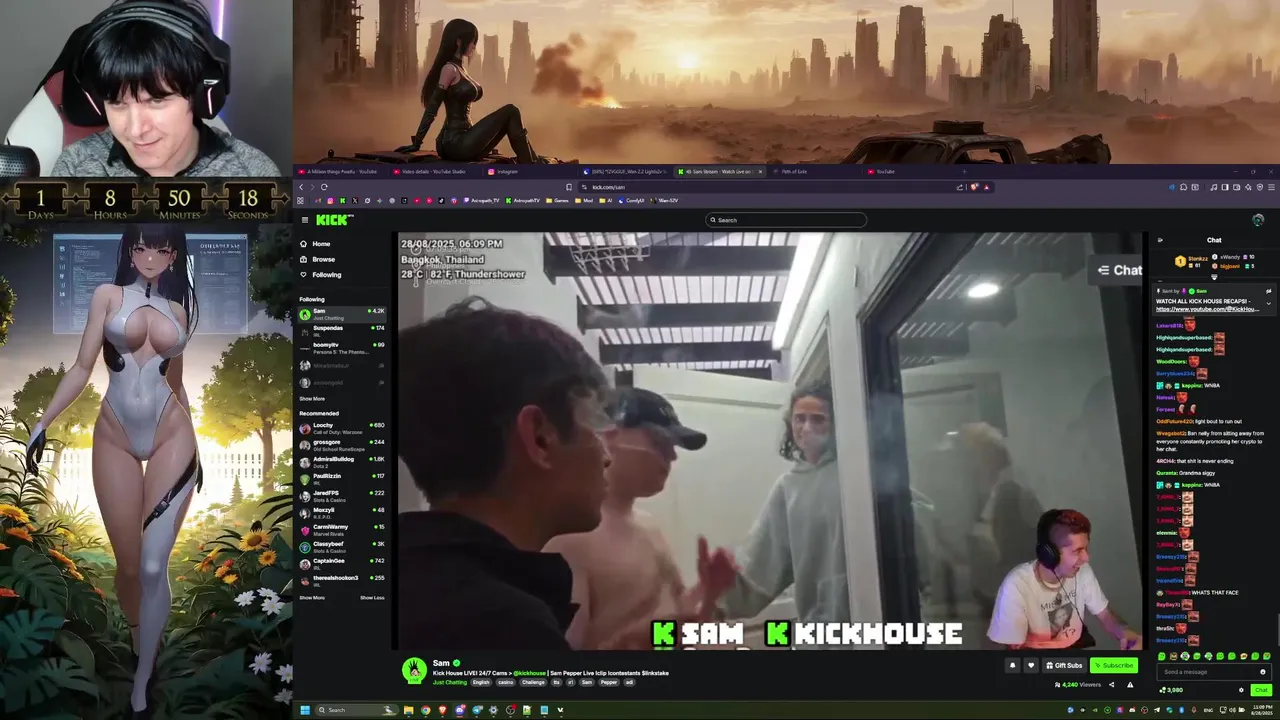
Task: Click the Windows taskbar search box
Action: tap(356, 710)
